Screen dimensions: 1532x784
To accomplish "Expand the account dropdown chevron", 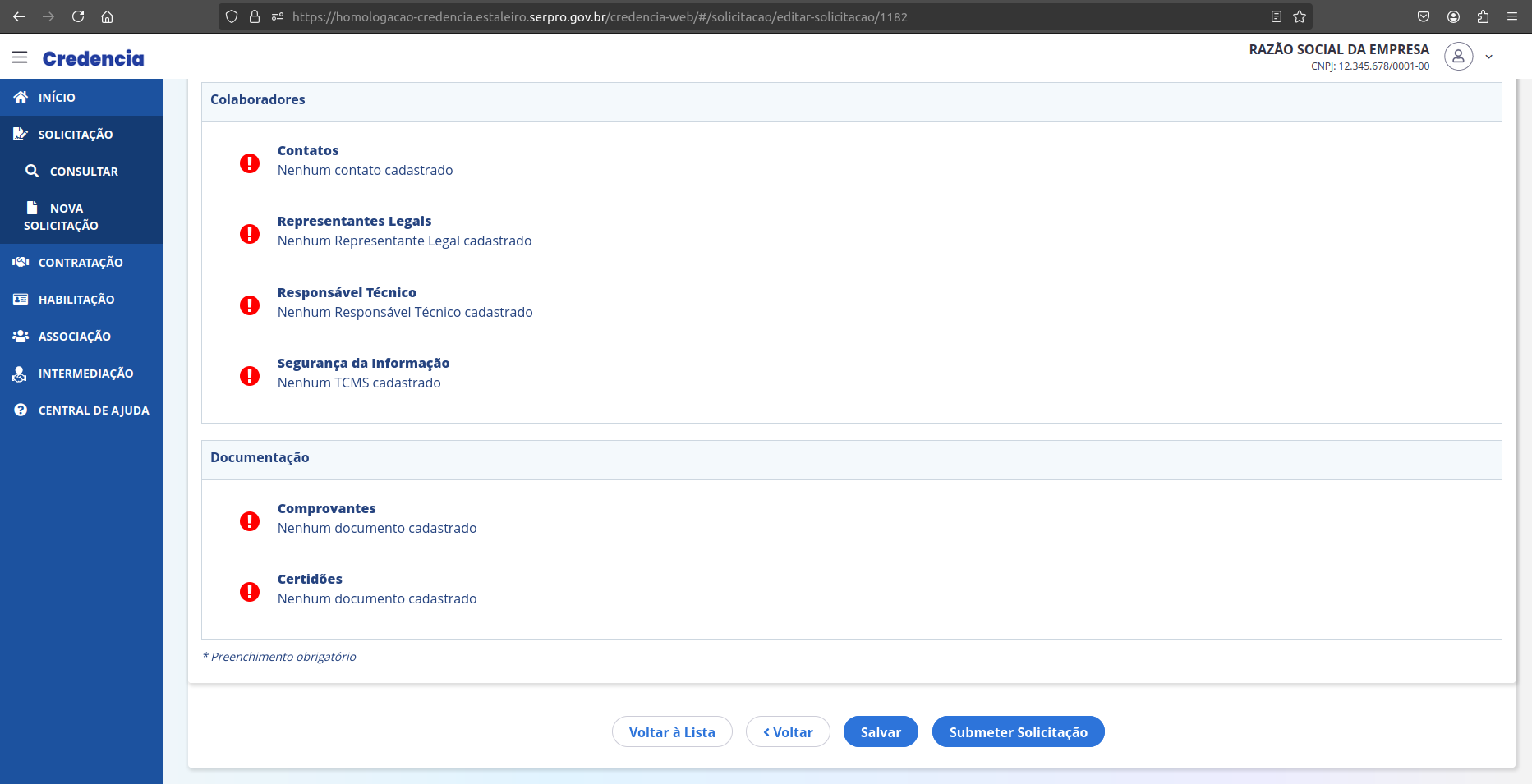I will pyautogui.click(x=1488, y=57).
